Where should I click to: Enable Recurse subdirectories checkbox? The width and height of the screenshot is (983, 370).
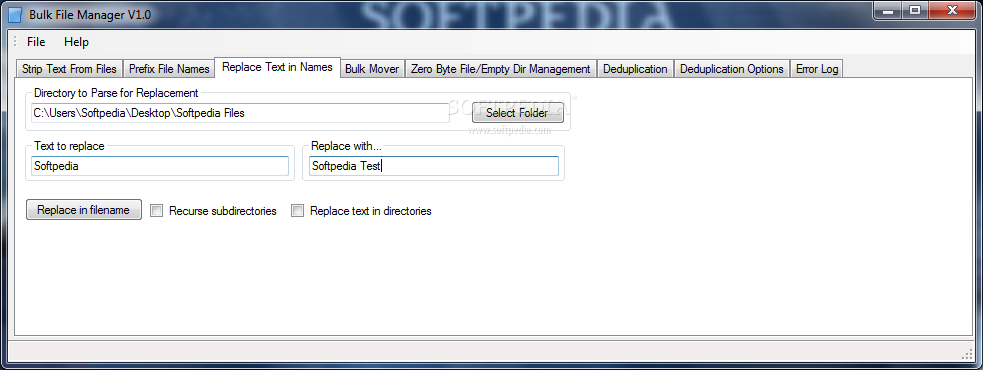point(157,211)
